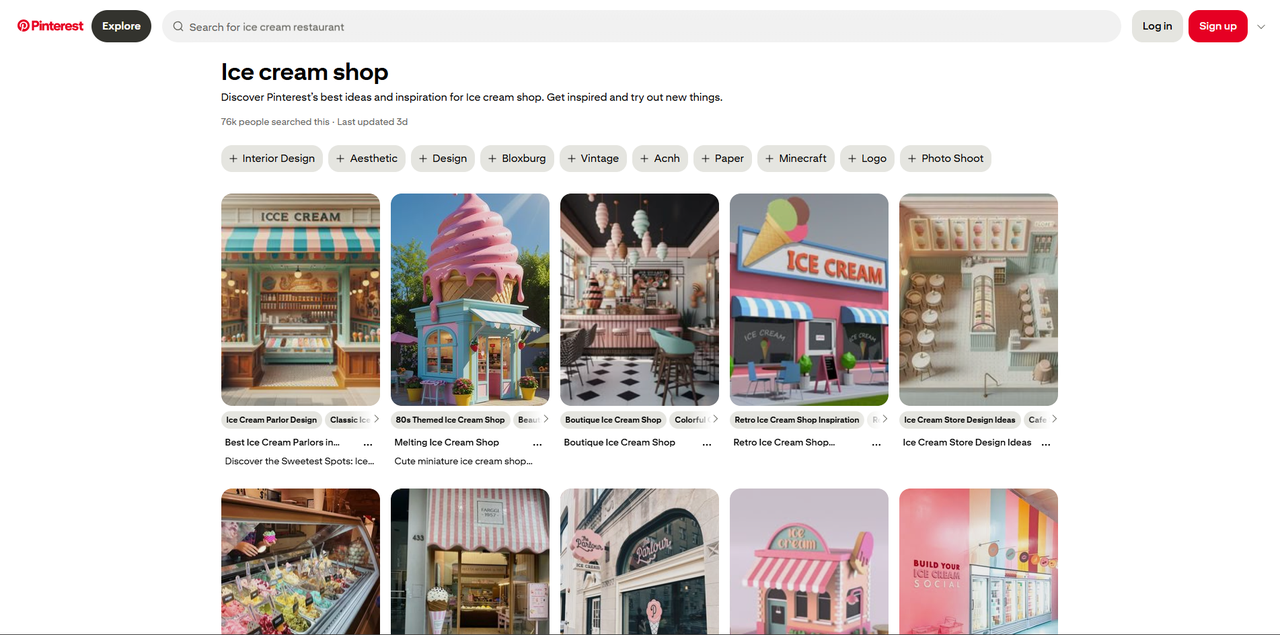Click the search magnifying glass icon
1280x635 pixels.
point(177,26)
